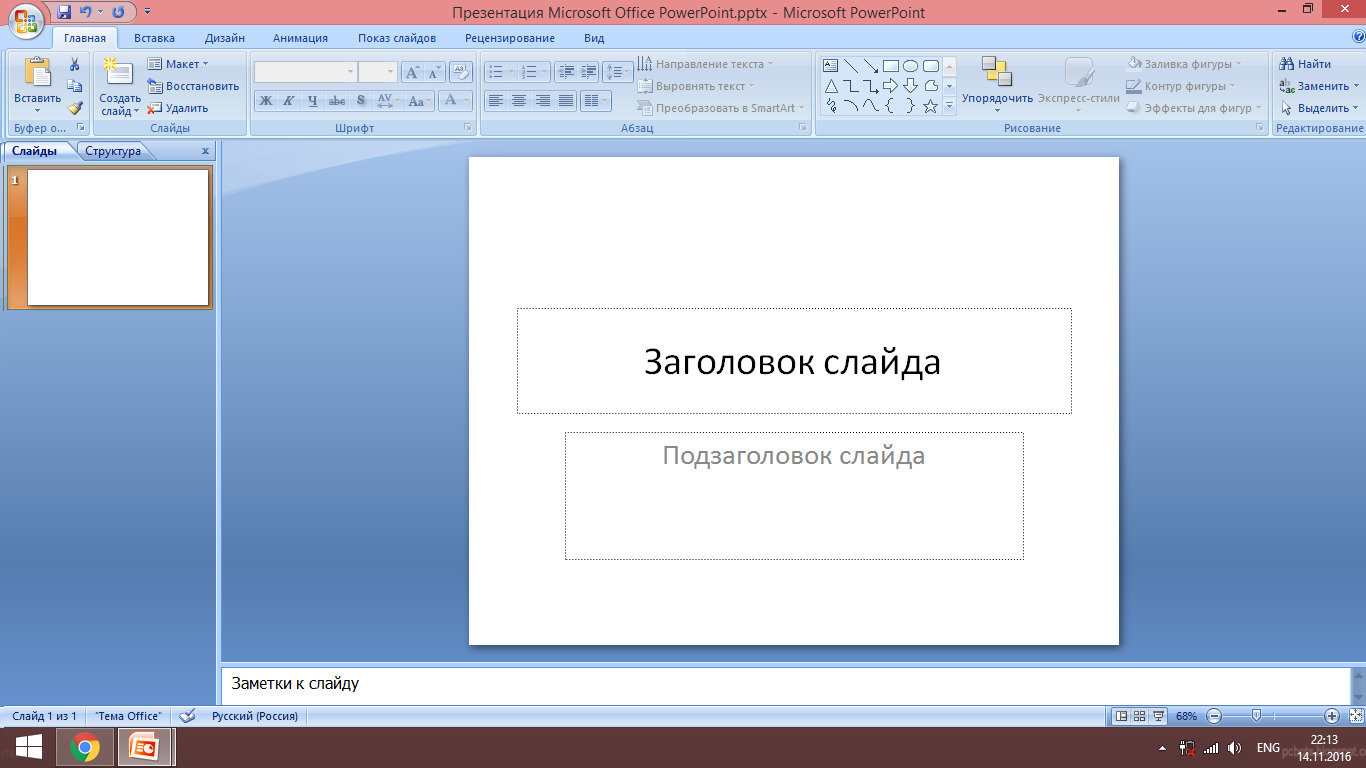Image resolution: width=1366 pixels, height=768 pixels.
Task: Toggle underline (Ч) formatting
Action: pyautogui.click(x=313, y=100)
